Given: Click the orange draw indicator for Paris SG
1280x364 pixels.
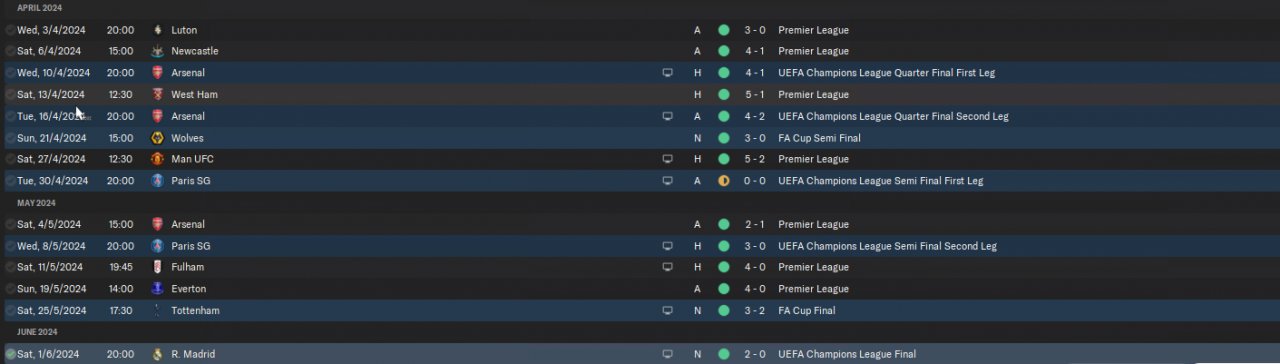Looking at the screenshot, I should pos(724,181).
